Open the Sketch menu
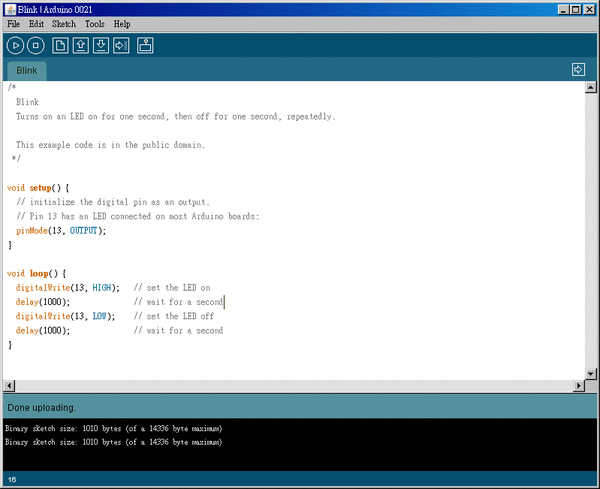This screenshot has height=489, width=600. (64, 24)
